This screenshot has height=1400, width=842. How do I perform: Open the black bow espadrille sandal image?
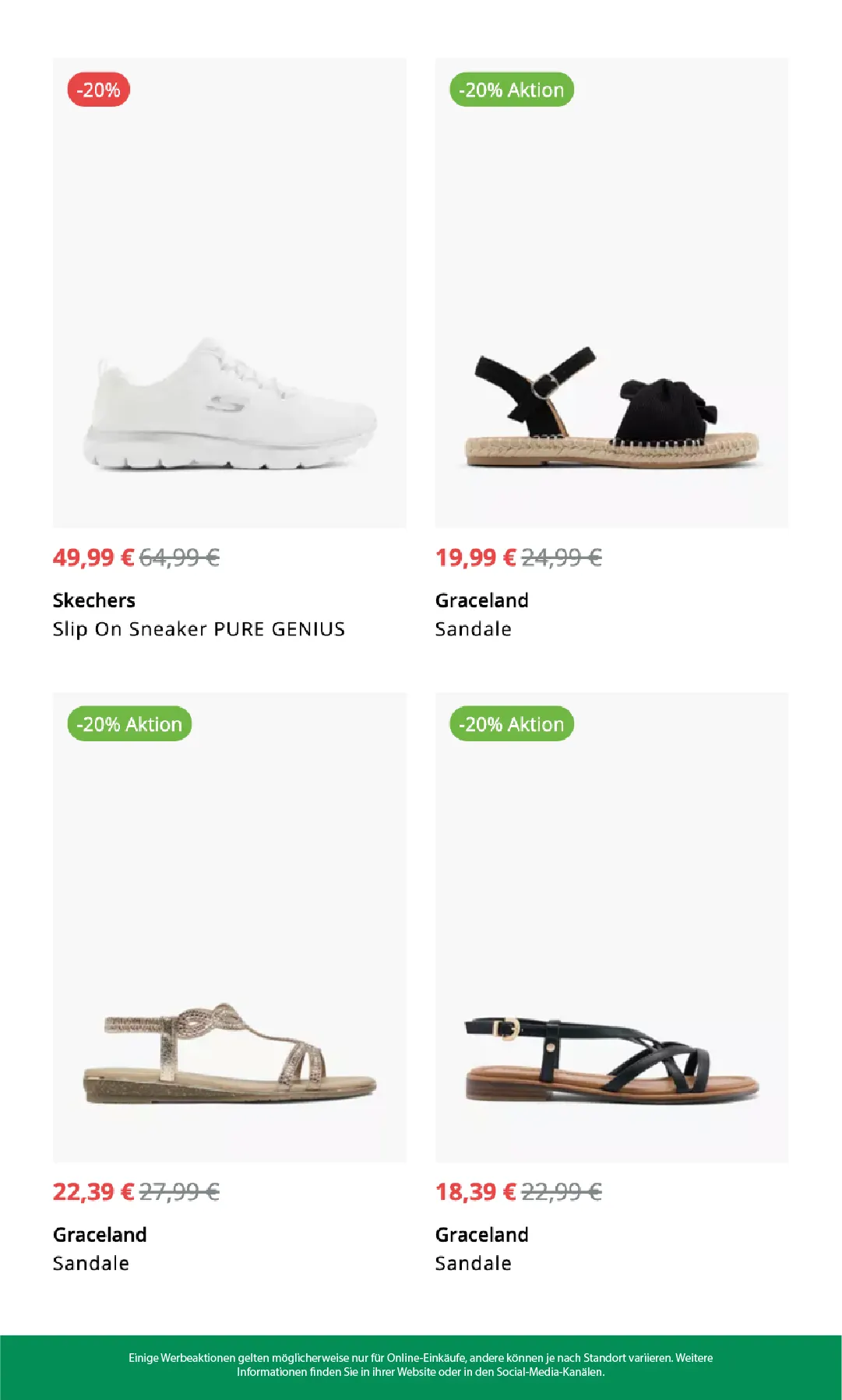pyautogui.click(x=611, y=293)
